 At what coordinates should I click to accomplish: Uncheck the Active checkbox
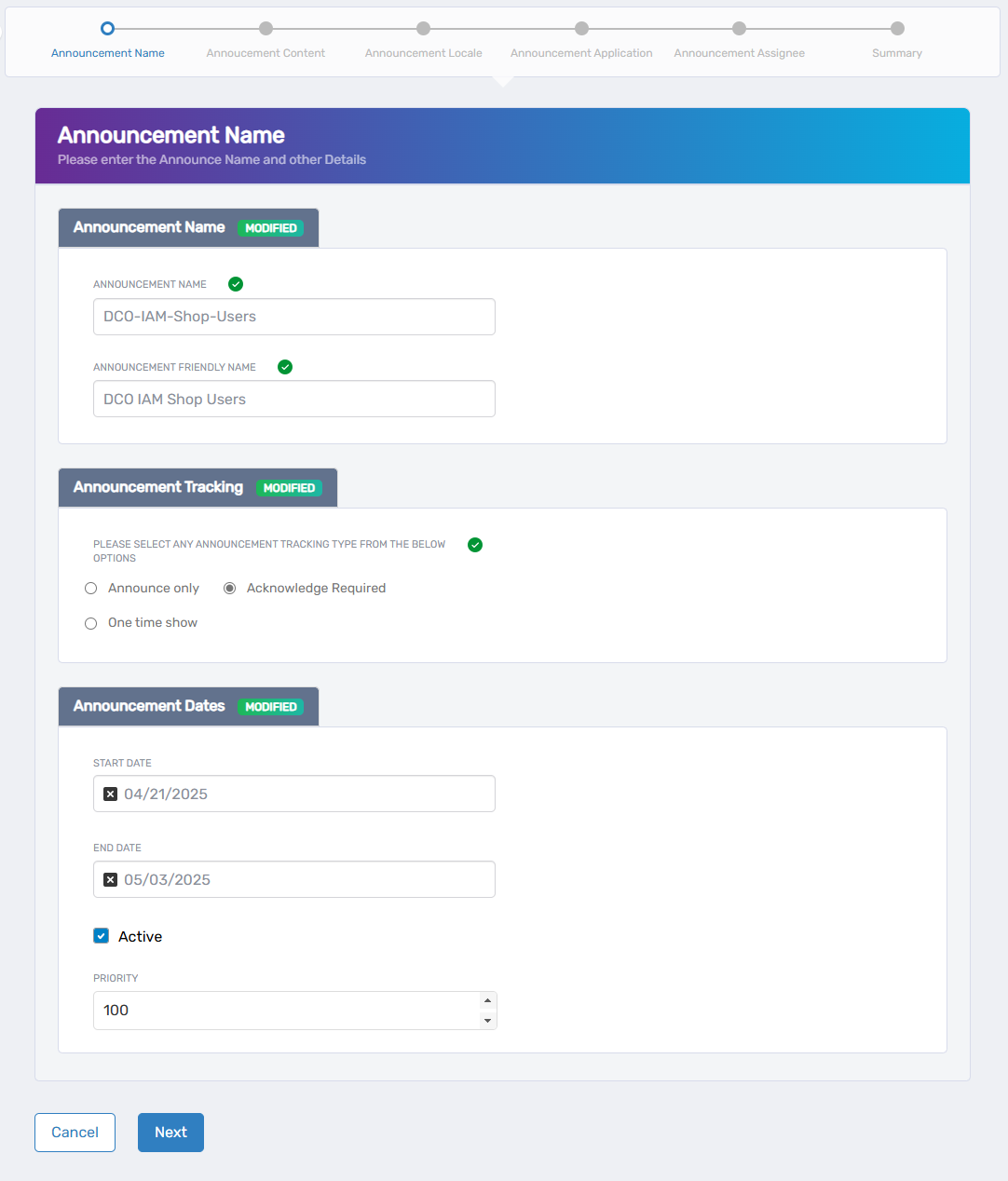pyautogui.click(x=102, y=936)
